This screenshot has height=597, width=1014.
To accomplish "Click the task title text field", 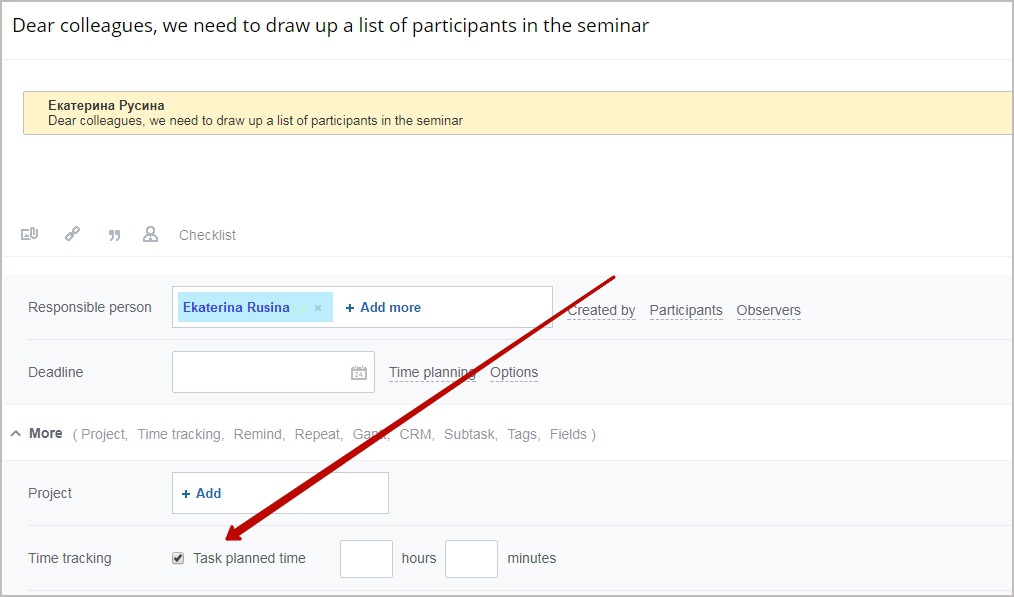I will [508, 26].
